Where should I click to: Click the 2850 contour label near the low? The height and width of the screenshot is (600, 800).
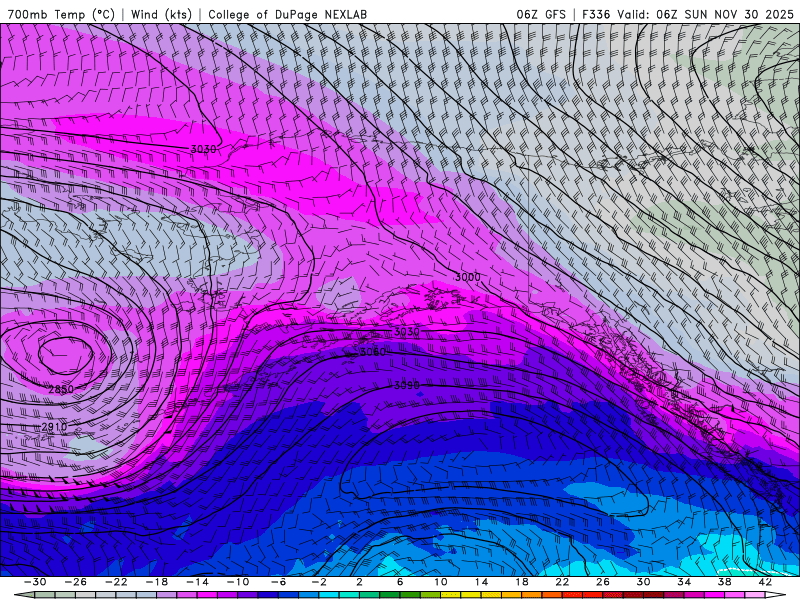coord(61,390)
